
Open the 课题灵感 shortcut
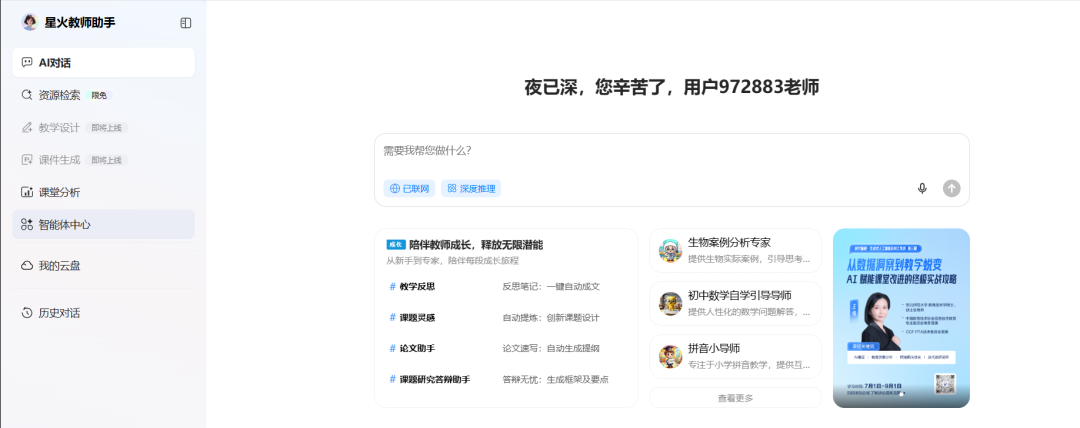(x=417, y=318)
